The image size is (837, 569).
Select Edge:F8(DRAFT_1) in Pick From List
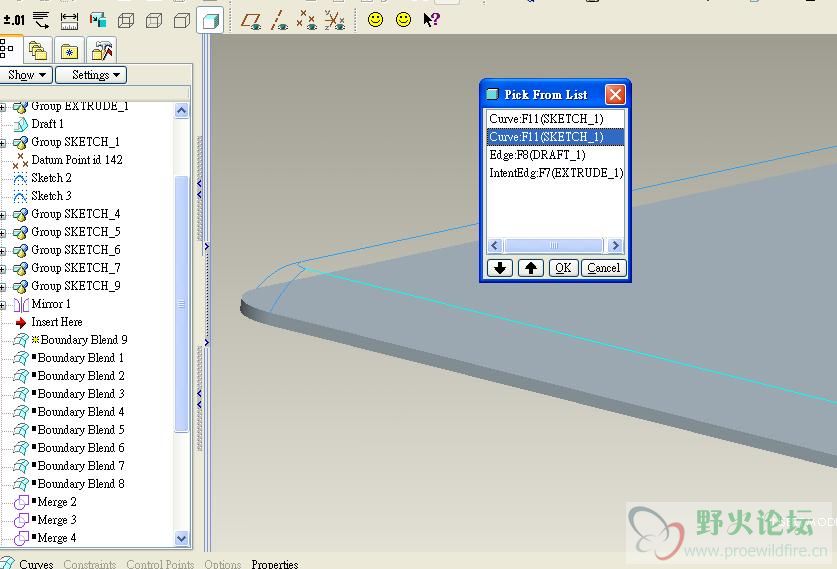point(555,155)
